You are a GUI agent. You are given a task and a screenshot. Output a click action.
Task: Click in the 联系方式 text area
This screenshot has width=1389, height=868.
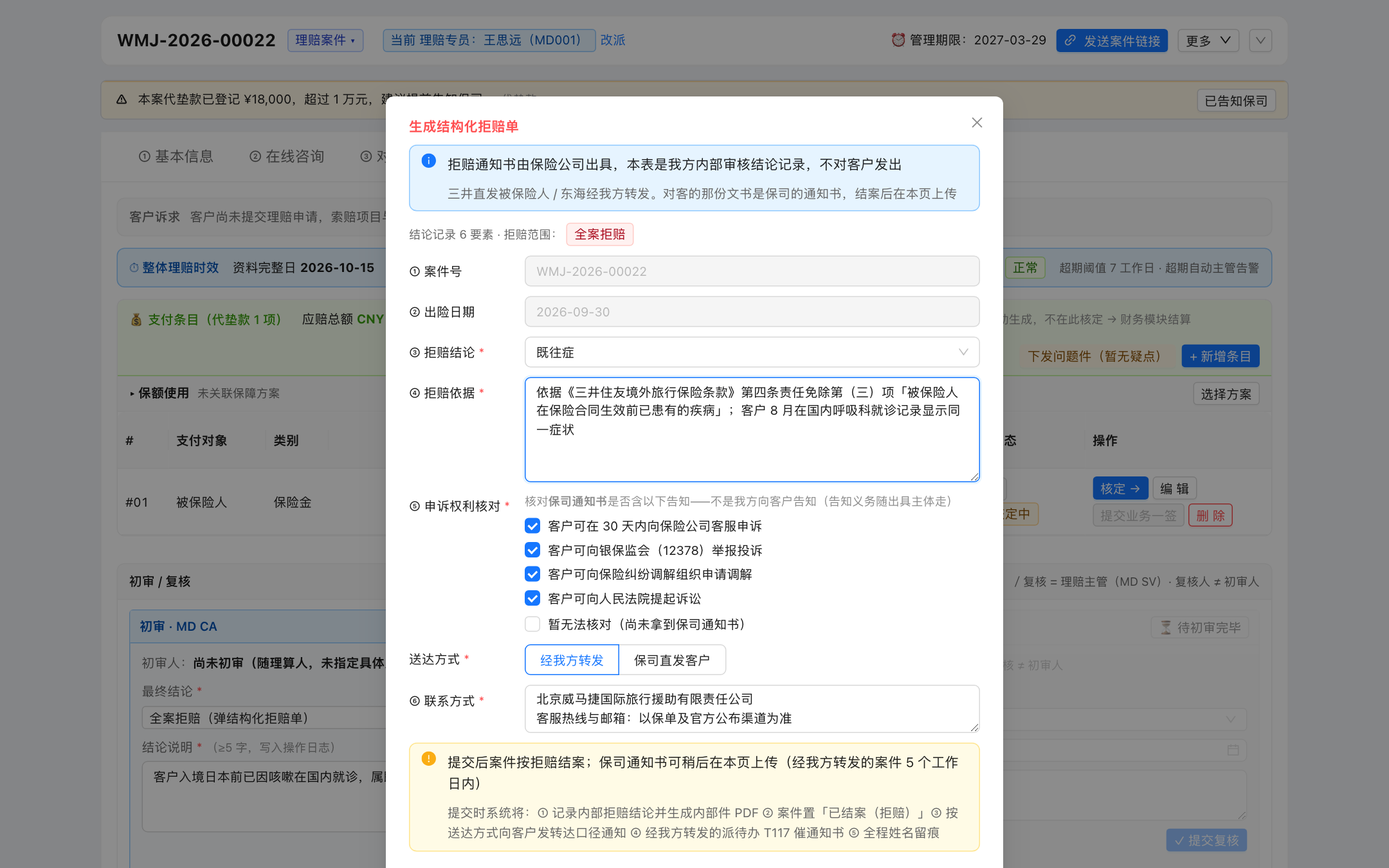[752, 709]
